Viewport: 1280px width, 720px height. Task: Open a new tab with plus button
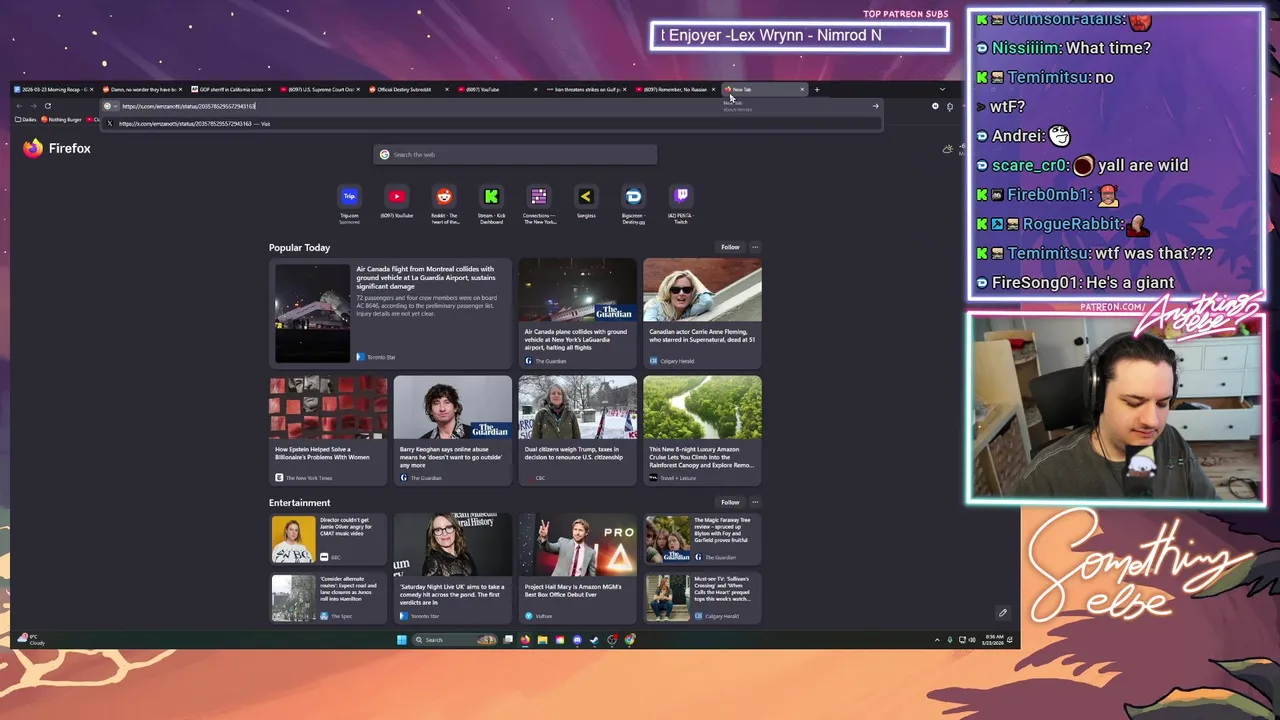pyautogui.click(x=816, y=90)
